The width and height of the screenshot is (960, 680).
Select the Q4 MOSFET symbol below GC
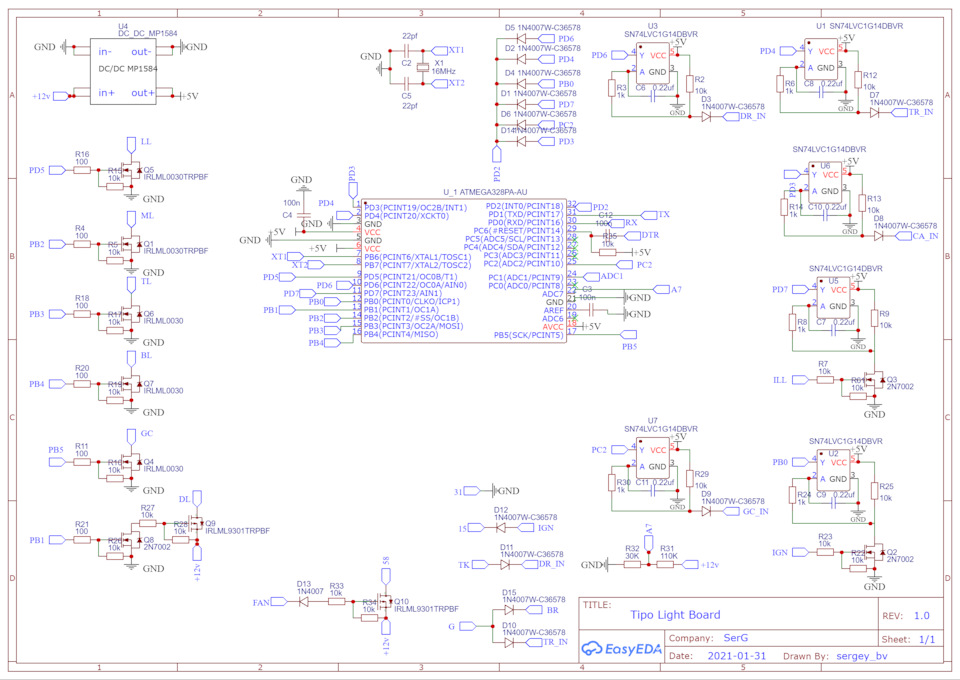[131, 462]
